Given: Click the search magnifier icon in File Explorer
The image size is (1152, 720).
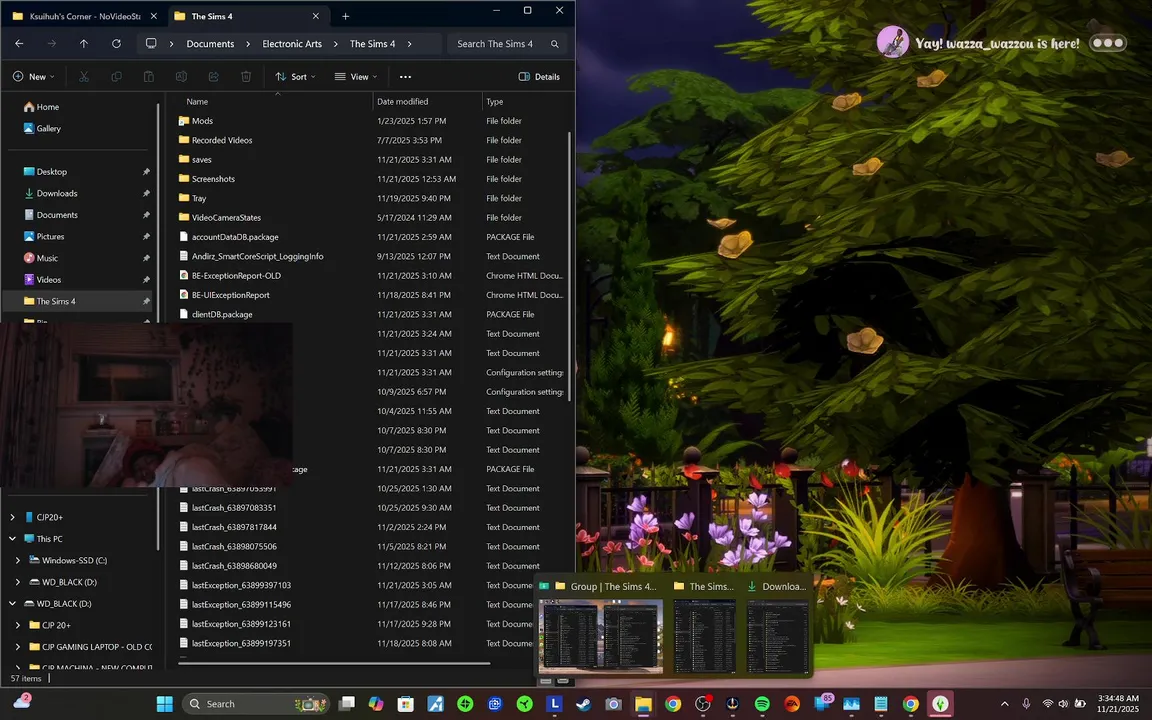Looking at the screenshot, I should coord(555,44).
